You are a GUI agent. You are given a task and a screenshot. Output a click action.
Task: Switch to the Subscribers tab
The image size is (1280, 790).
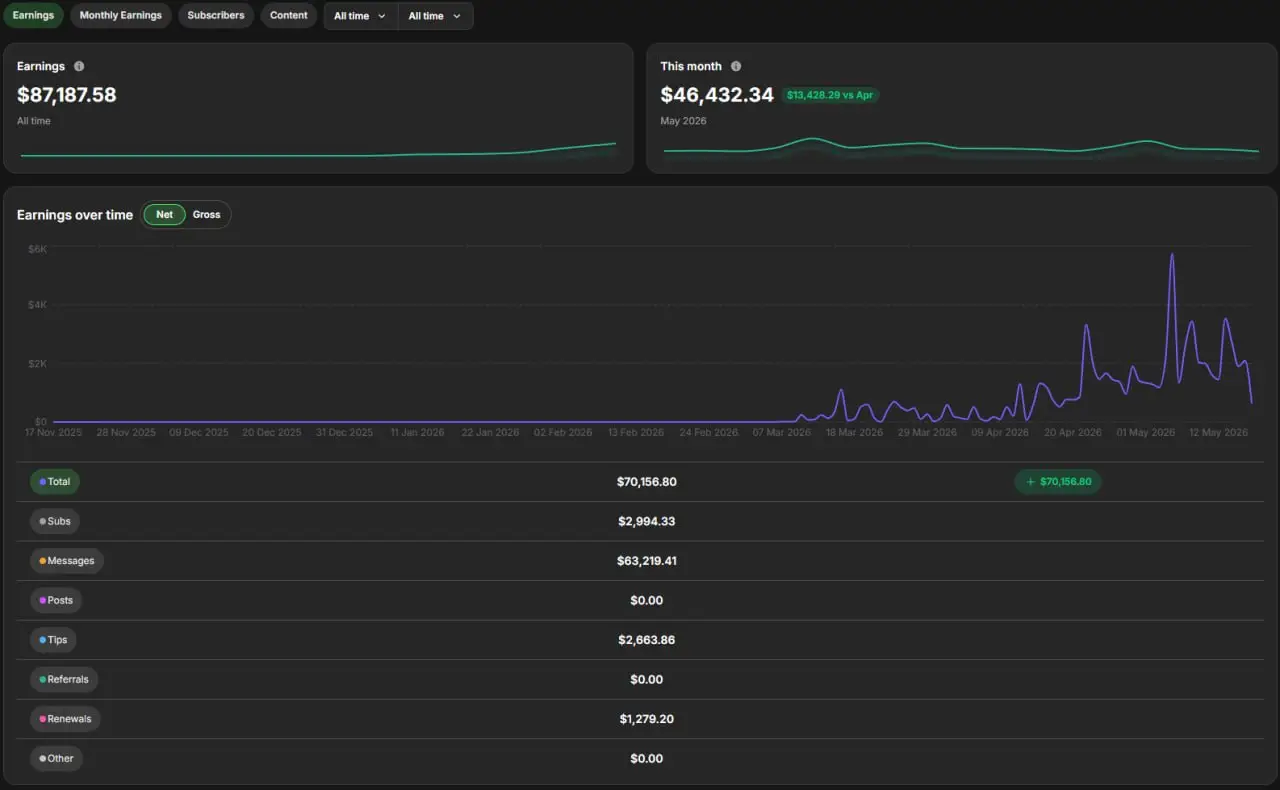click(x=216, y=15)
